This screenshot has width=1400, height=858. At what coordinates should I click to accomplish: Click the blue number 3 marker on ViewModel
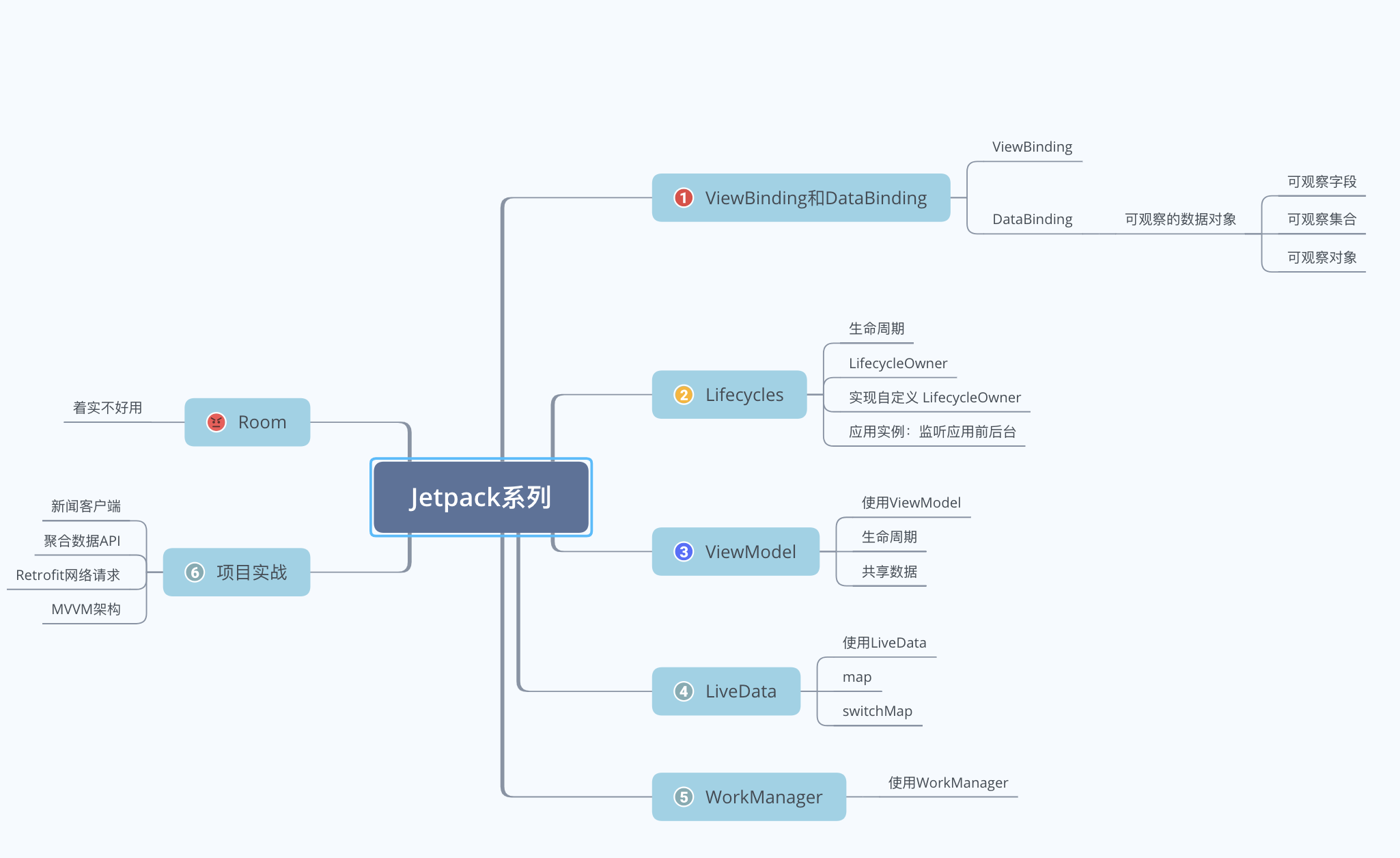click(683, 551)
